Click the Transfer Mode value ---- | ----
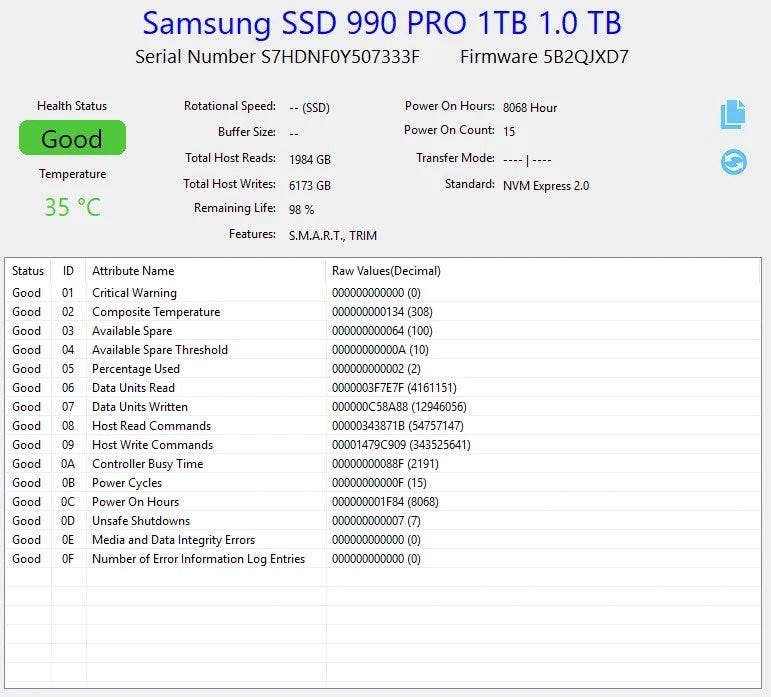Viewport: 771px width, 697px height. (x=527, y=160)
